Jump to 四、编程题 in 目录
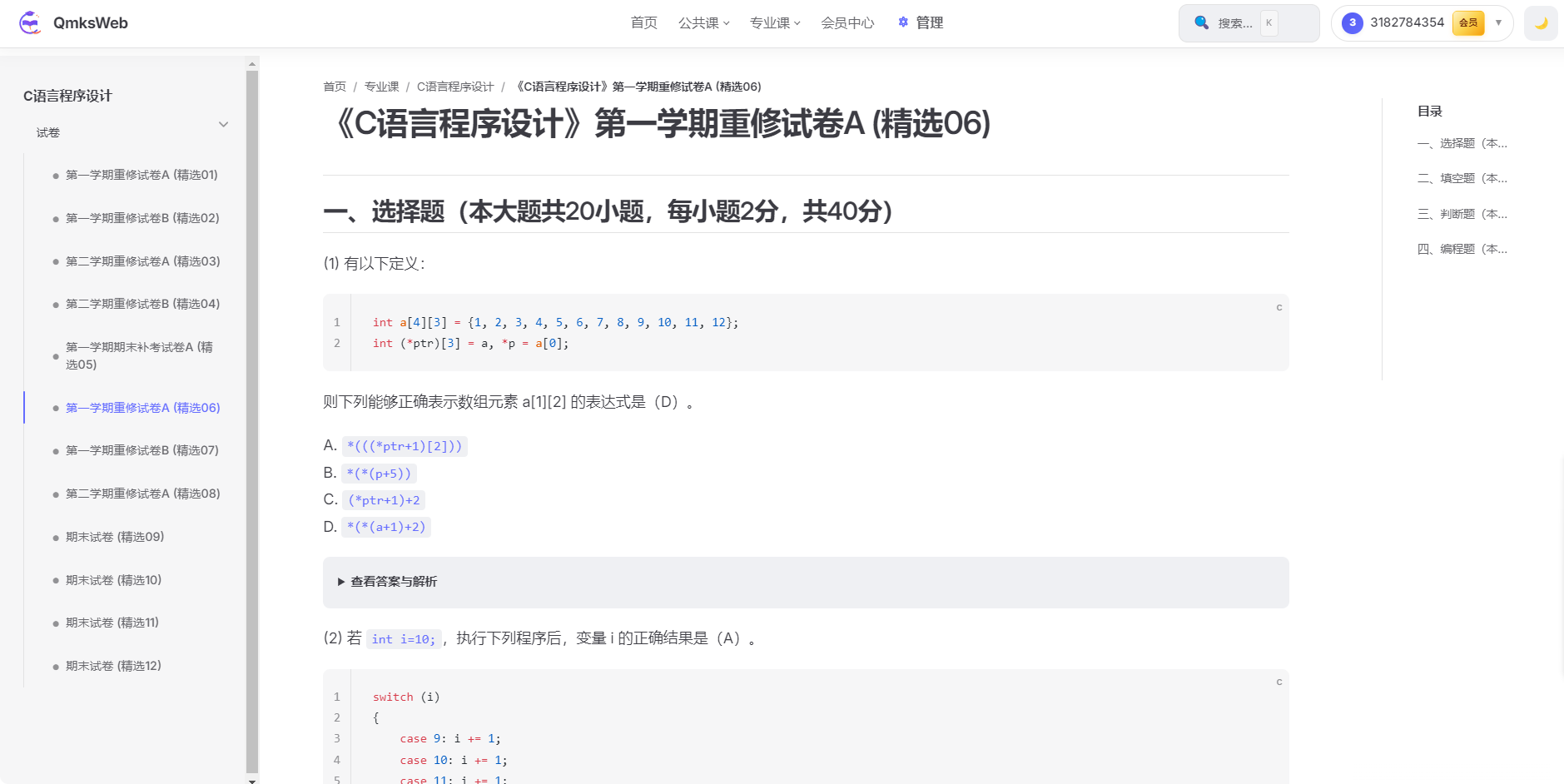Viewport: 1564px width, 784px height. (x=1462, y=249)
